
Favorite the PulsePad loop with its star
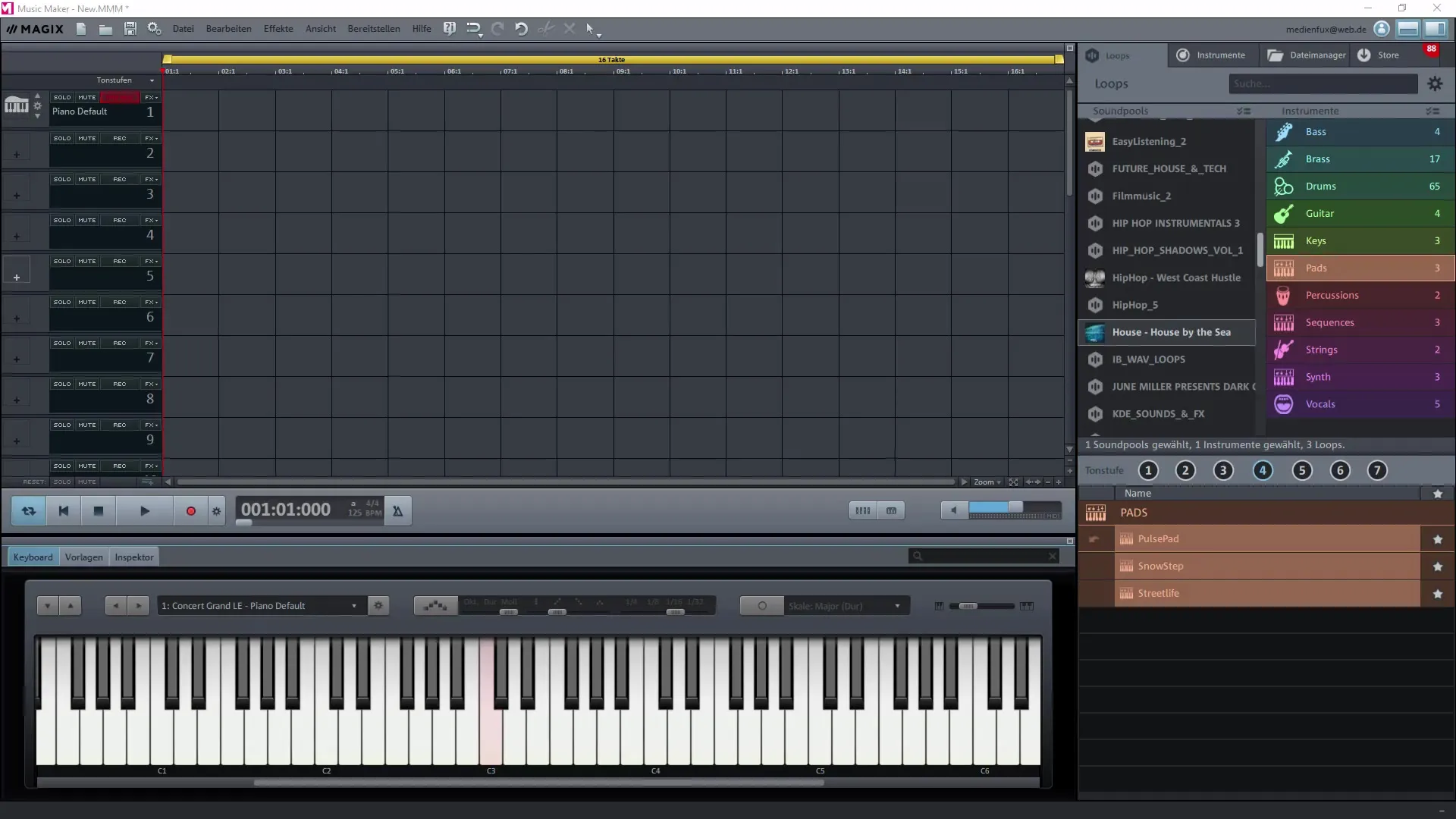[1437, 539]
